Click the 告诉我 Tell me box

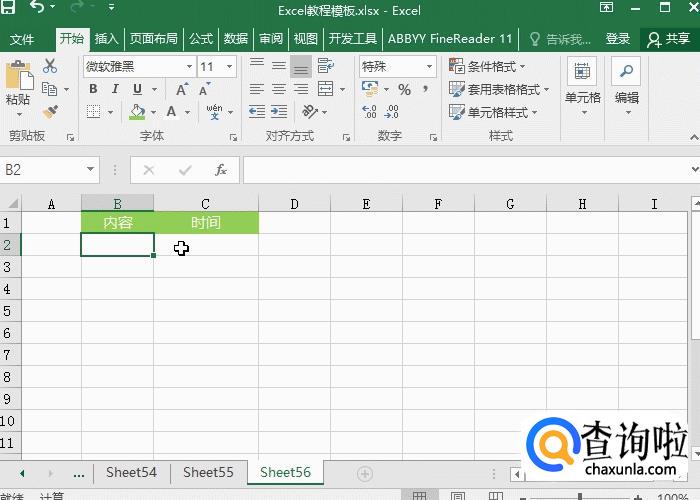(561, 39)
